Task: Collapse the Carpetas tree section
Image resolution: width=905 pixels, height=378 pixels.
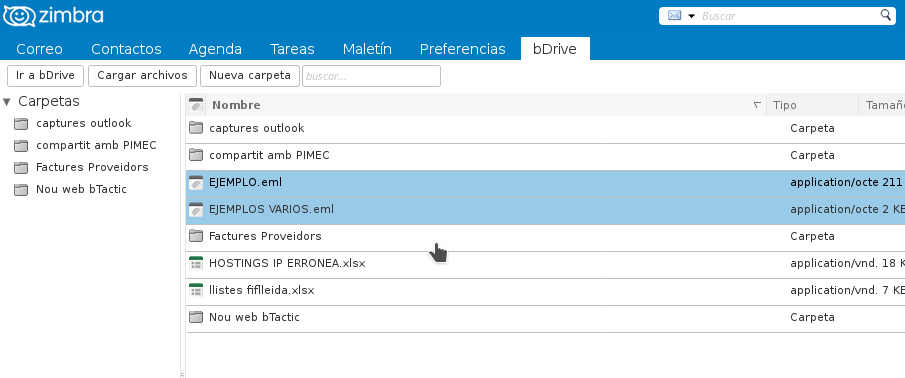Action: 7,102
